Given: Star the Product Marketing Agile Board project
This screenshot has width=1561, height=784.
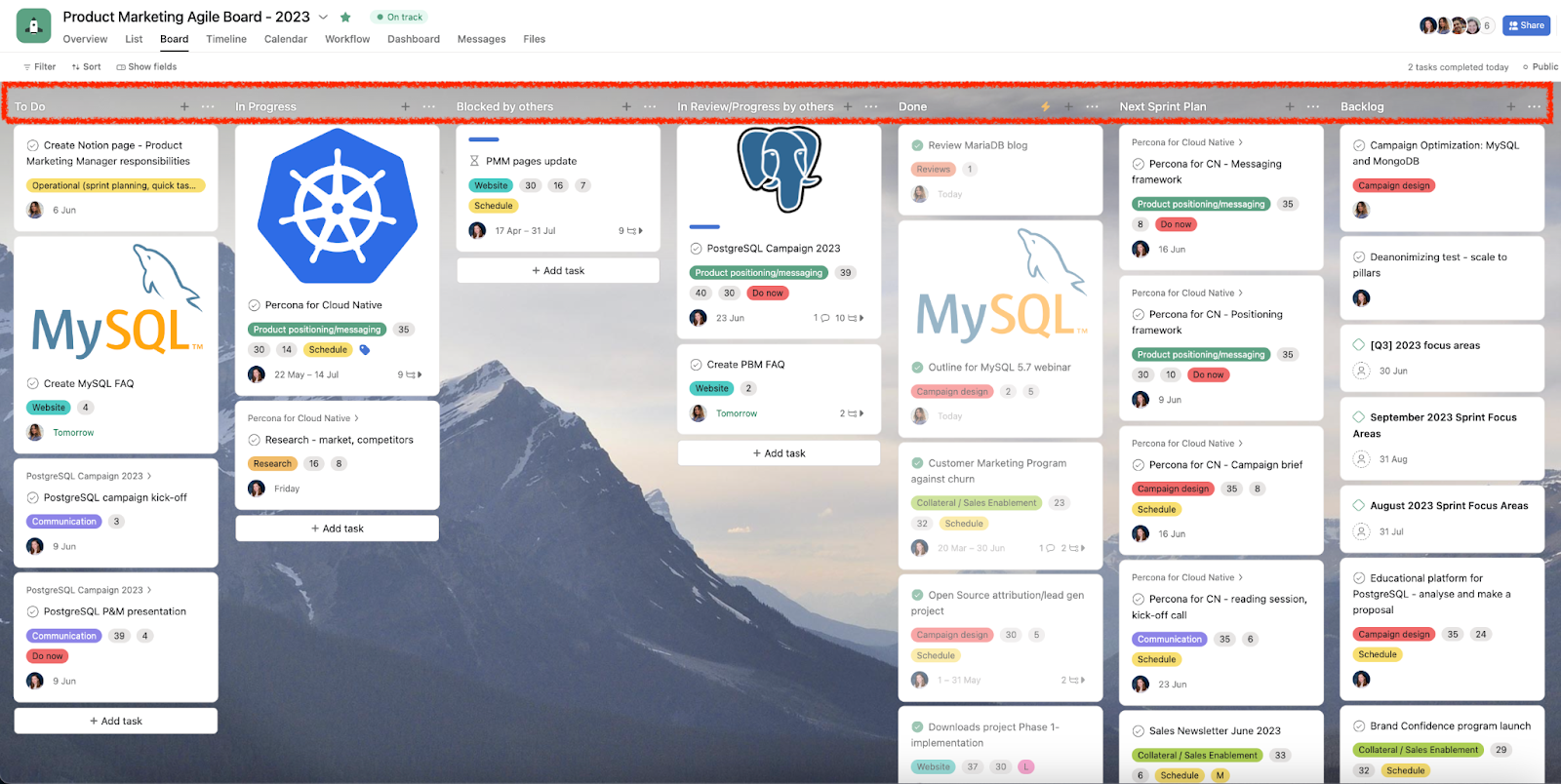Looking at the screenshot, I should (x=345, y=18).
